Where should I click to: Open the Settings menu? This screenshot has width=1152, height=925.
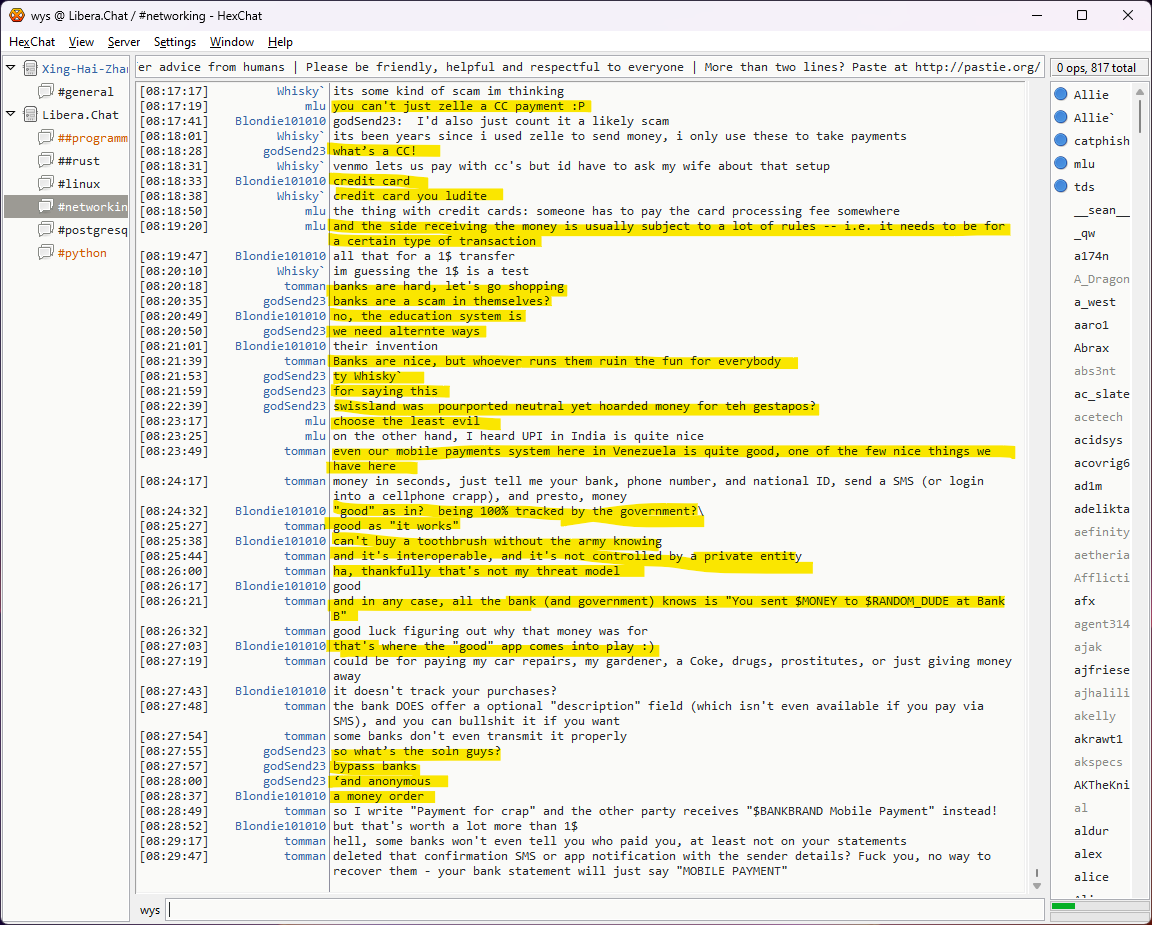[175, 42]
